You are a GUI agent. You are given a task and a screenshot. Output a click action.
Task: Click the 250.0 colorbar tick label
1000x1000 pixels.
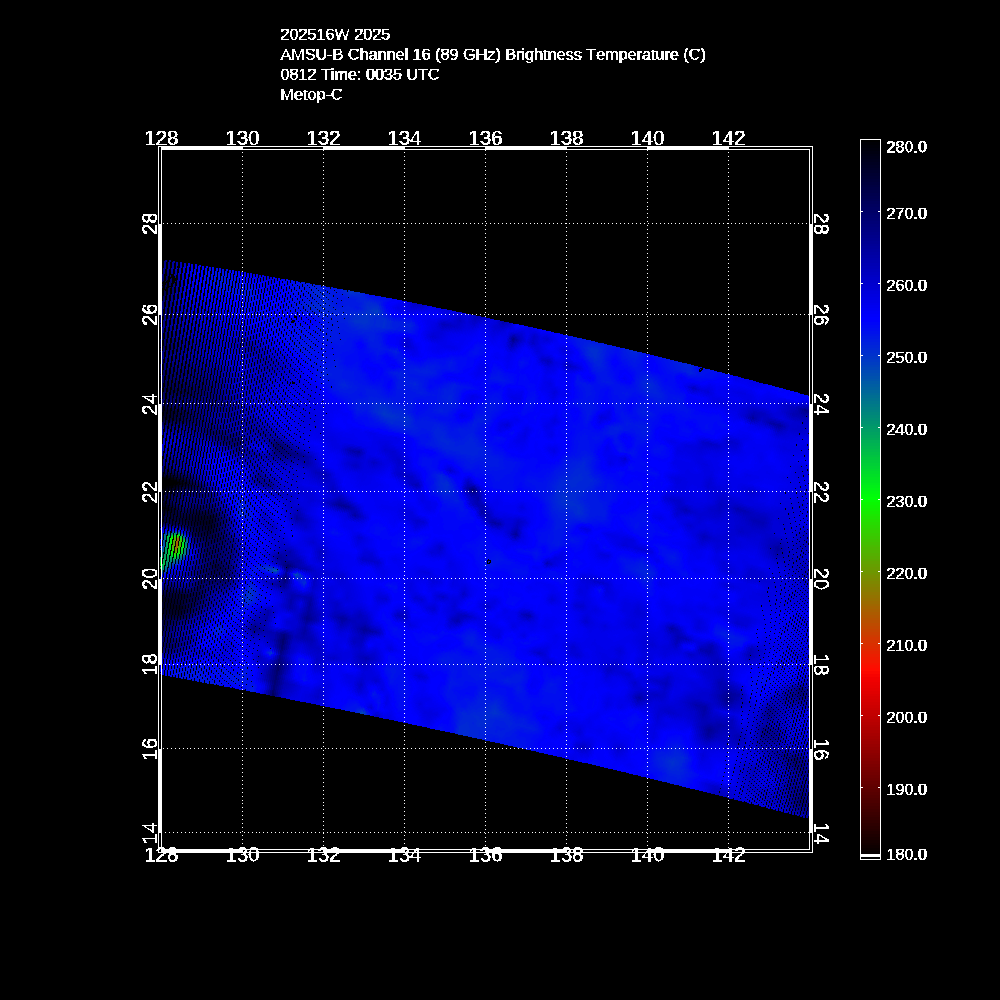click(x=906, y=357)
